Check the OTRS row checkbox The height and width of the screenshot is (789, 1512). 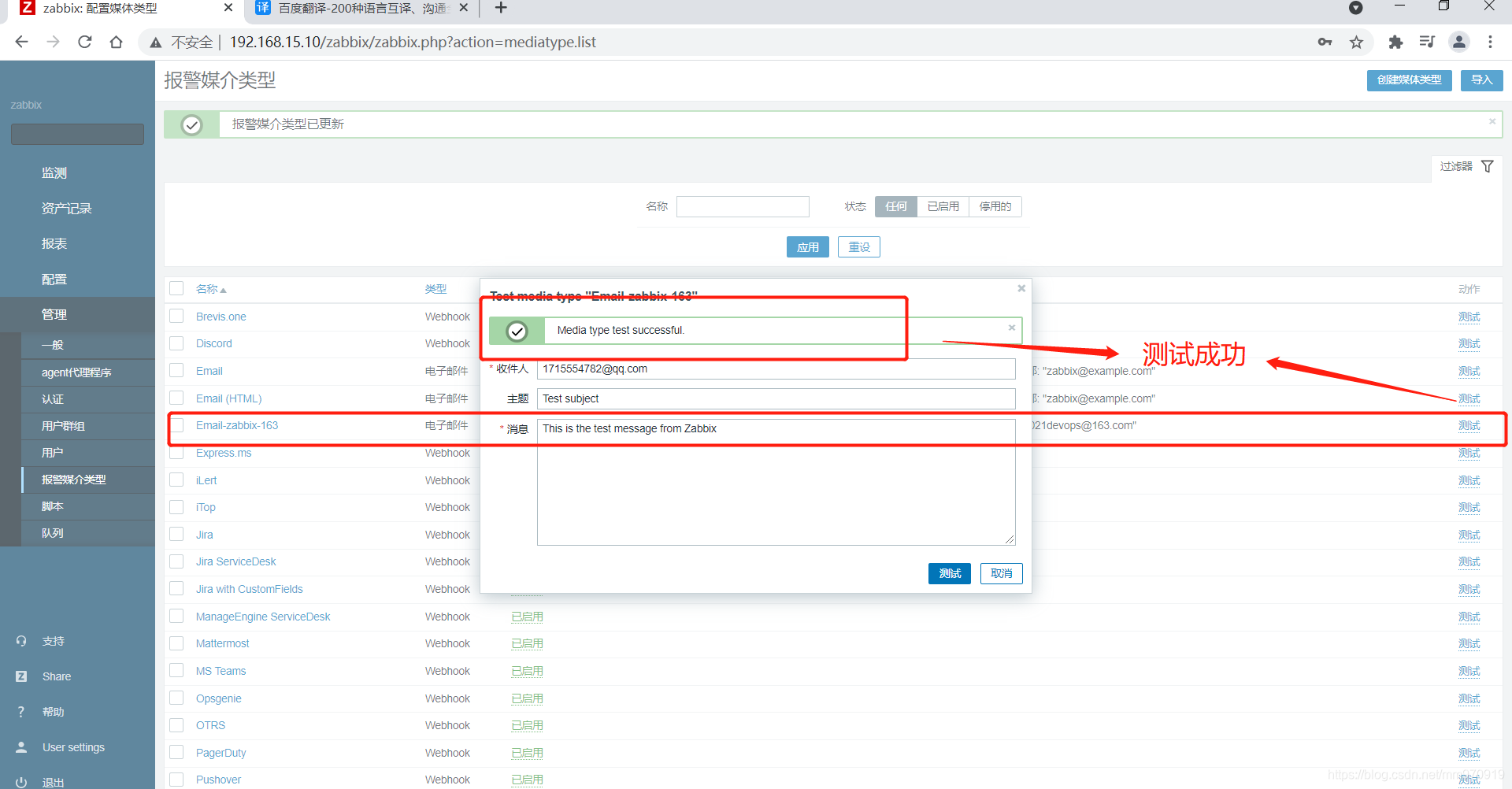(176, 725)
